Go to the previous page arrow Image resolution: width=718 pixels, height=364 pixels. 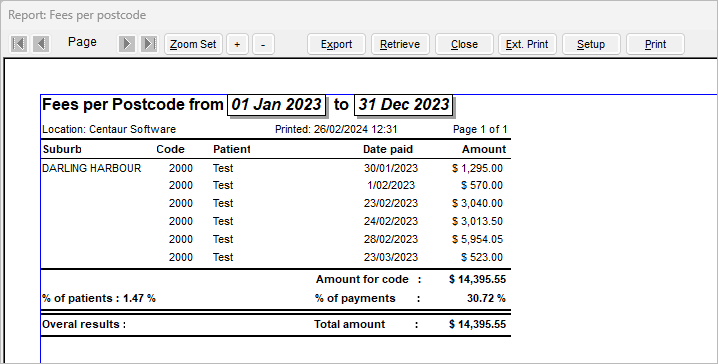coord(41,44)
